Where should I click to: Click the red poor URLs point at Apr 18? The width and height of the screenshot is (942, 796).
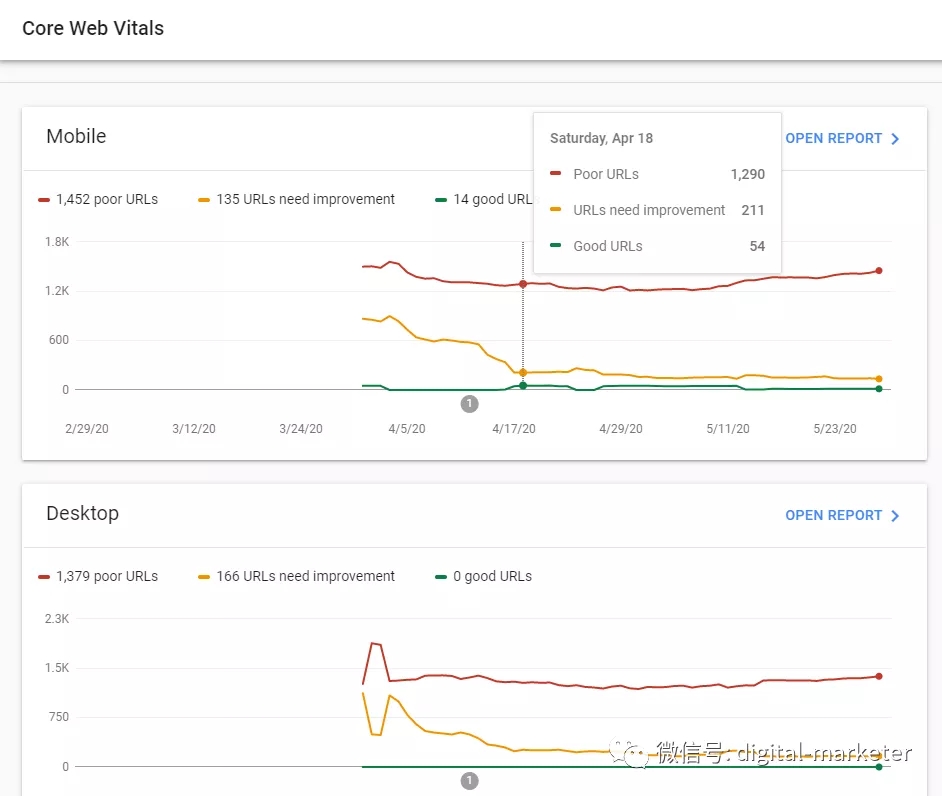(523, 284)
